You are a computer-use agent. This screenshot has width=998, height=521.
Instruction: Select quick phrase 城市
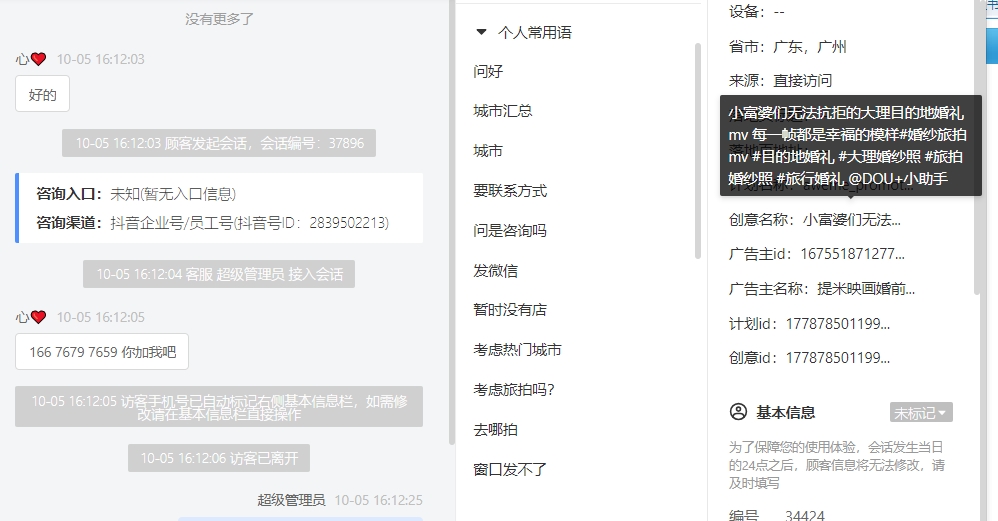[488, 151]
